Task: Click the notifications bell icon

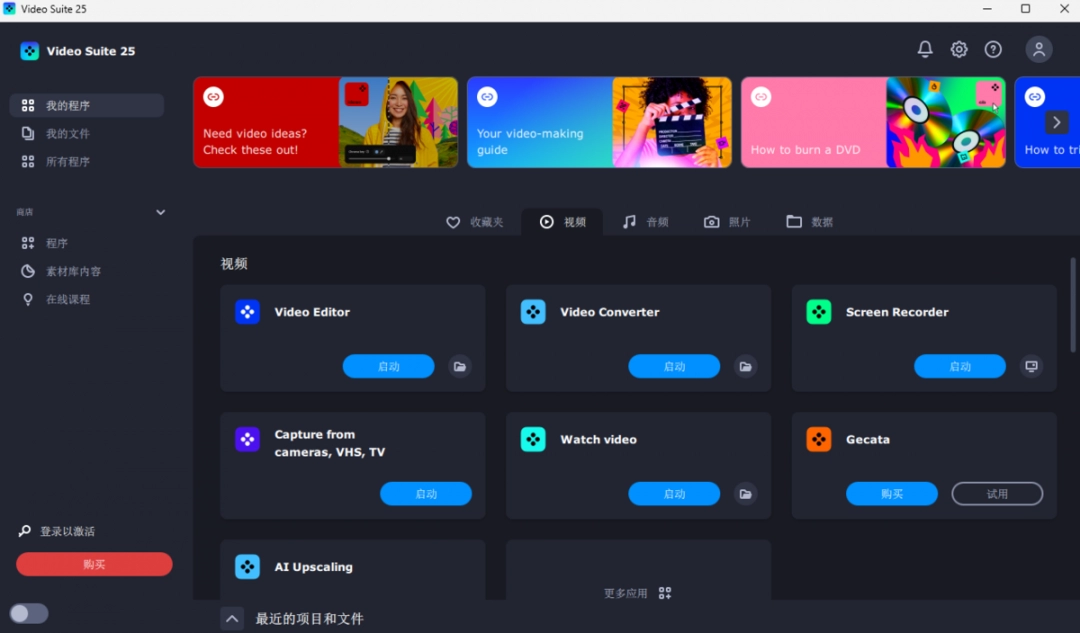Action: 925,49
